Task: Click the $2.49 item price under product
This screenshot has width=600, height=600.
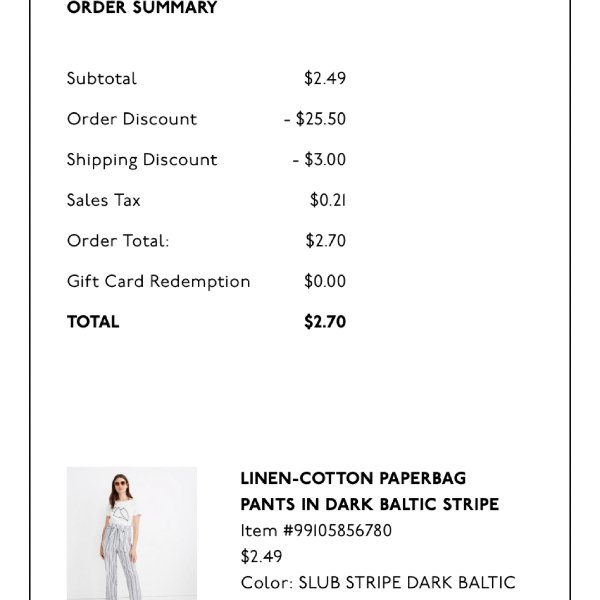Action: tap(261, 556)
